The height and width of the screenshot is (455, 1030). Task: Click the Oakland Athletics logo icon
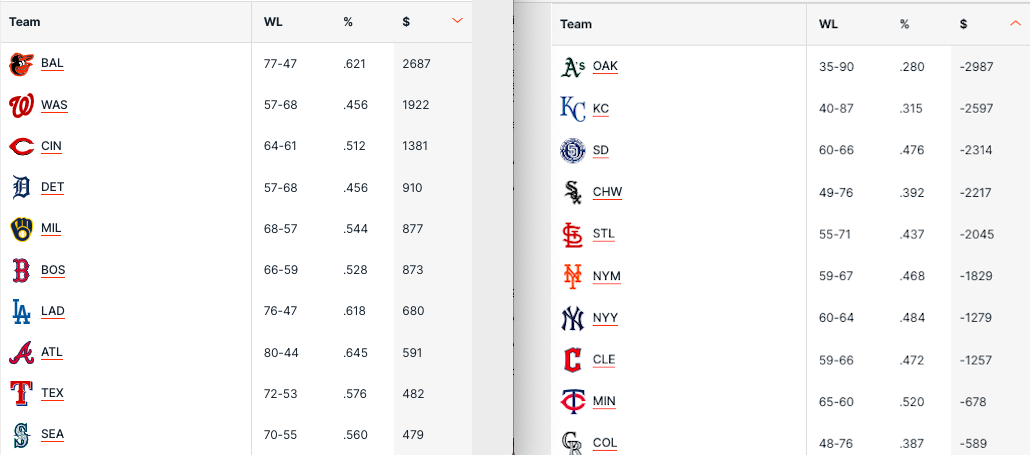(x=572, y=67)
